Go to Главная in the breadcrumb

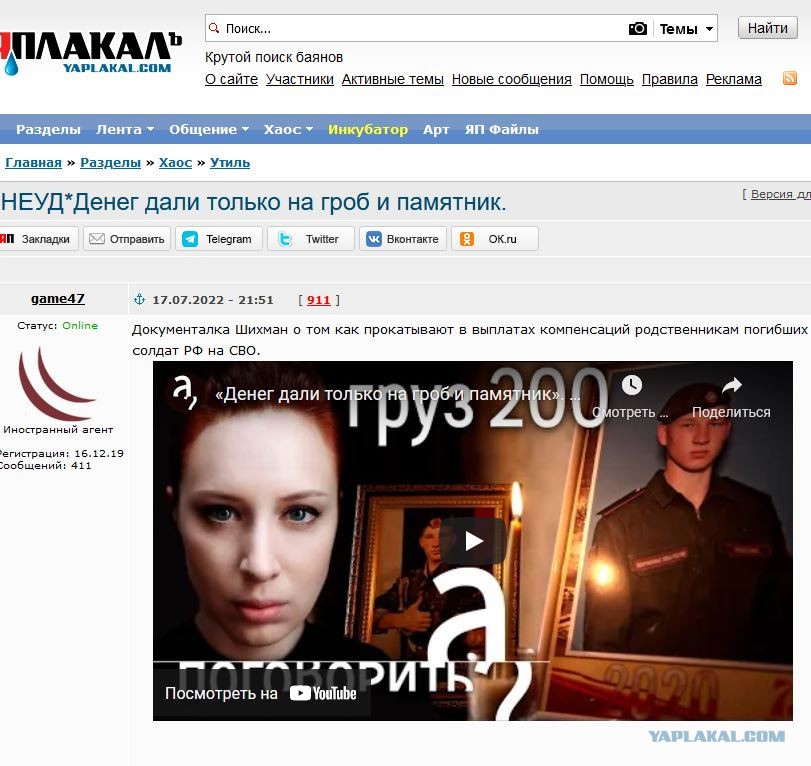(33, 162)
